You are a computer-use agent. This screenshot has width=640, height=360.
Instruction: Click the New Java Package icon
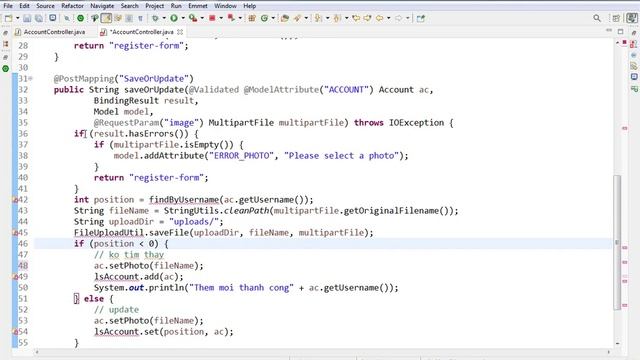252,18
